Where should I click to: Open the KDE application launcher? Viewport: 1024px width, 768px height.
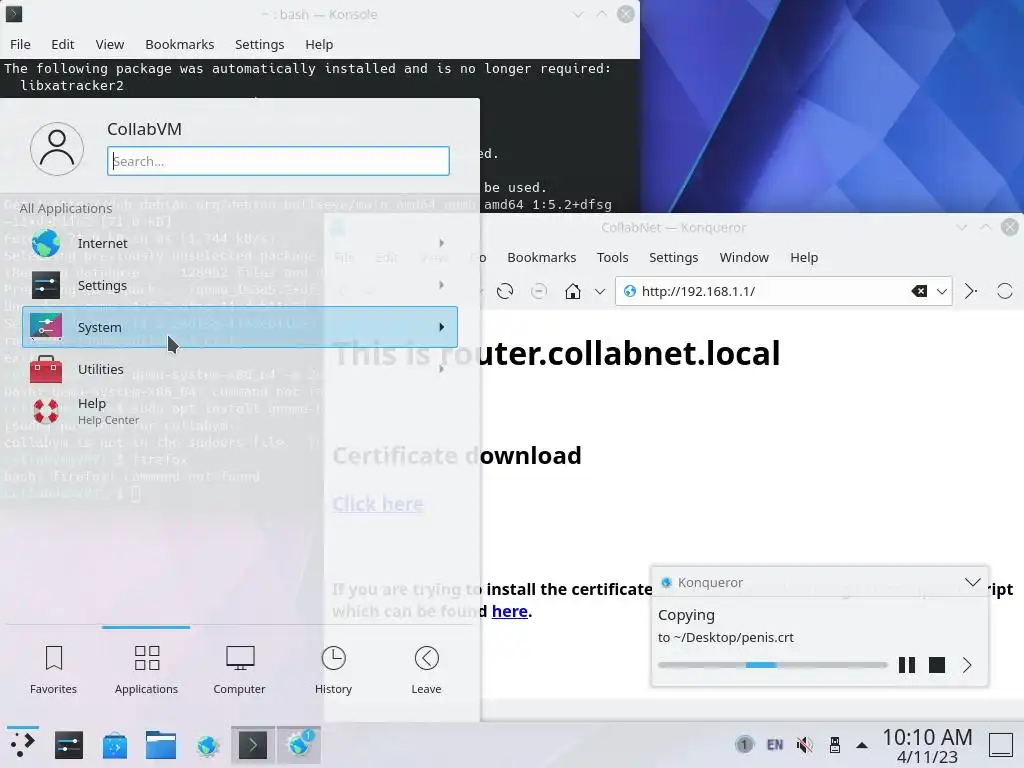(x=23, y=744)
